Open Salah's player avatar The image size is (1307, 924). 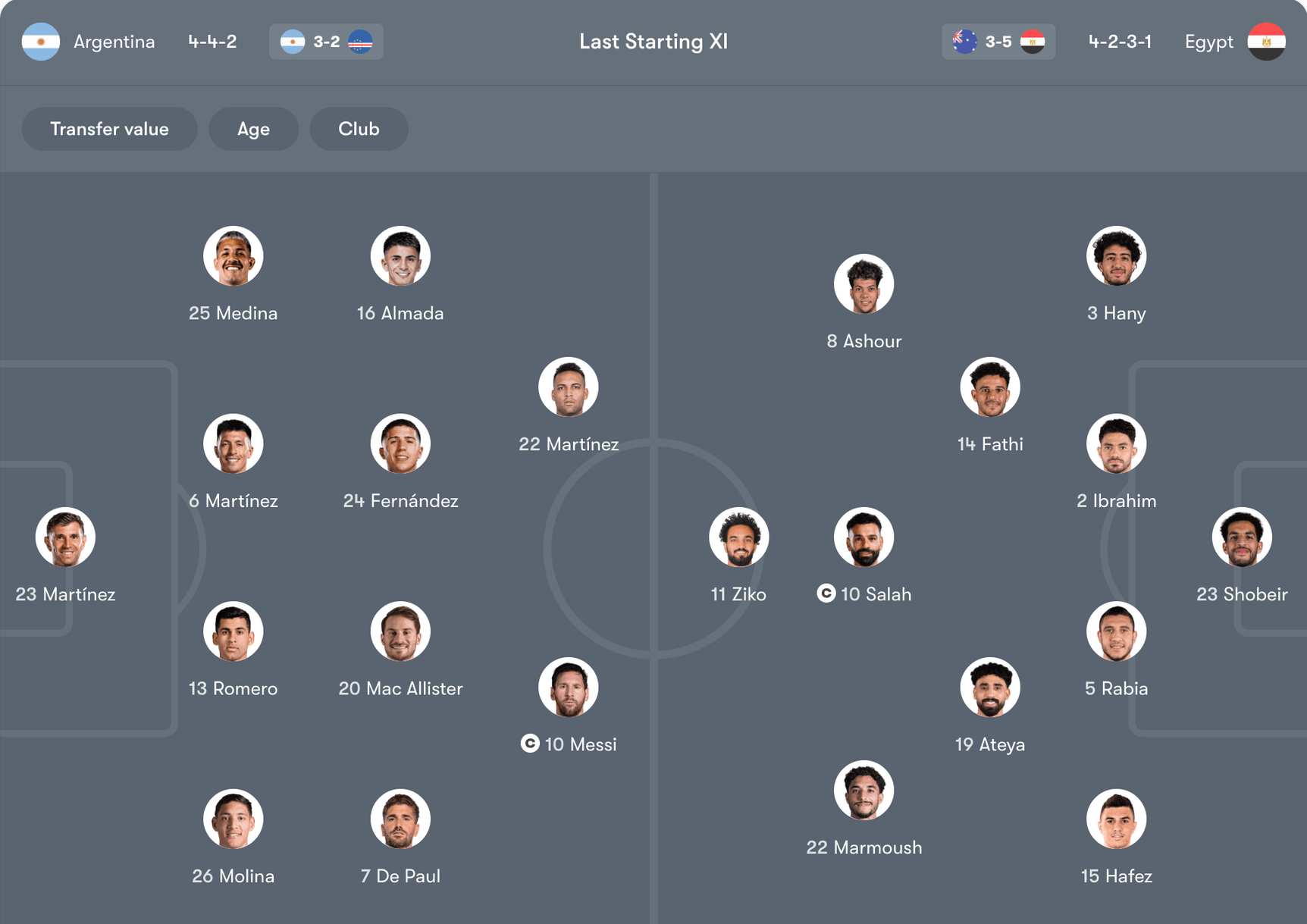(x=864, y=537)
